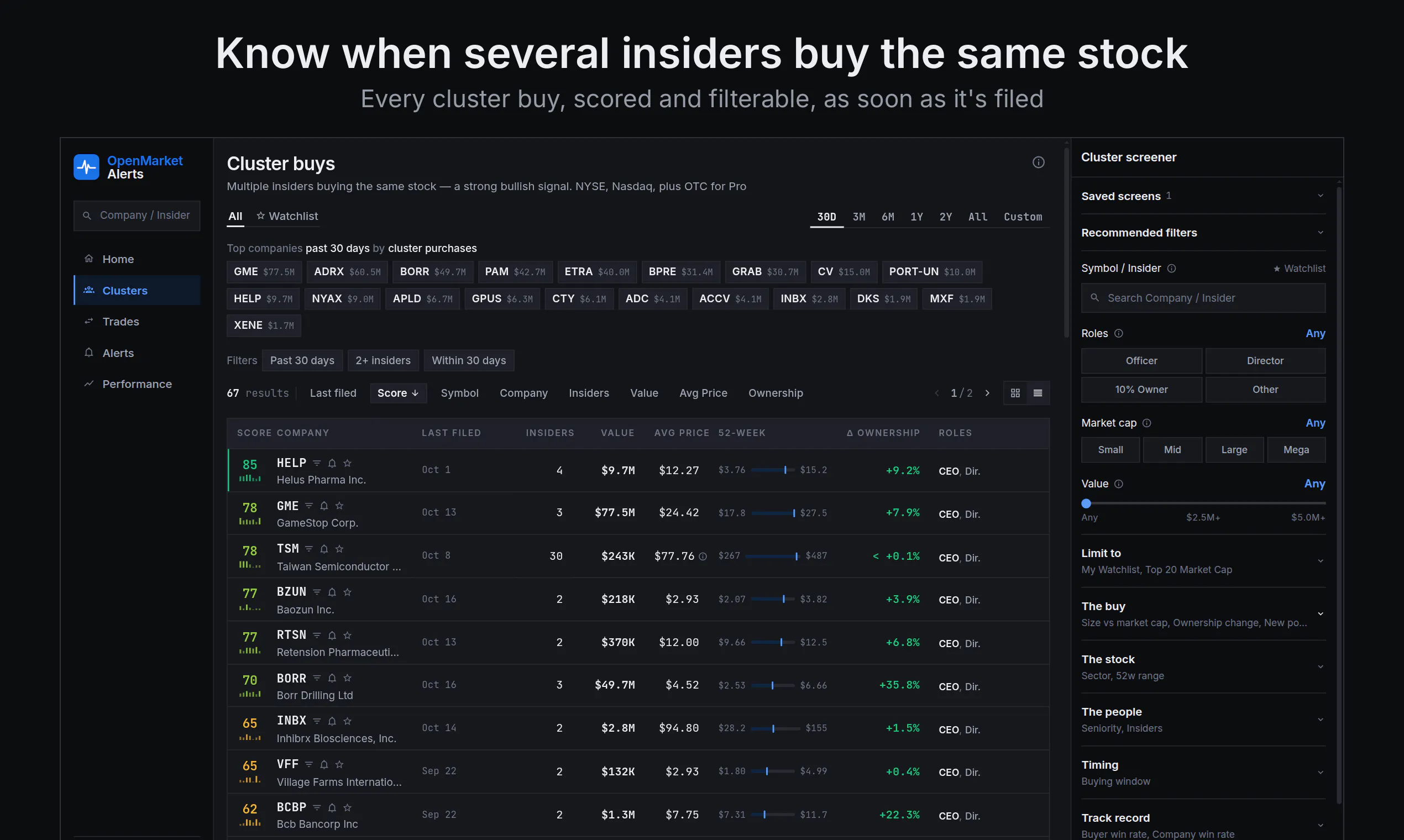This screenshot has width=1404, height=840.
Task: Open Trades in the sidebar
Action: pos(137,322)
